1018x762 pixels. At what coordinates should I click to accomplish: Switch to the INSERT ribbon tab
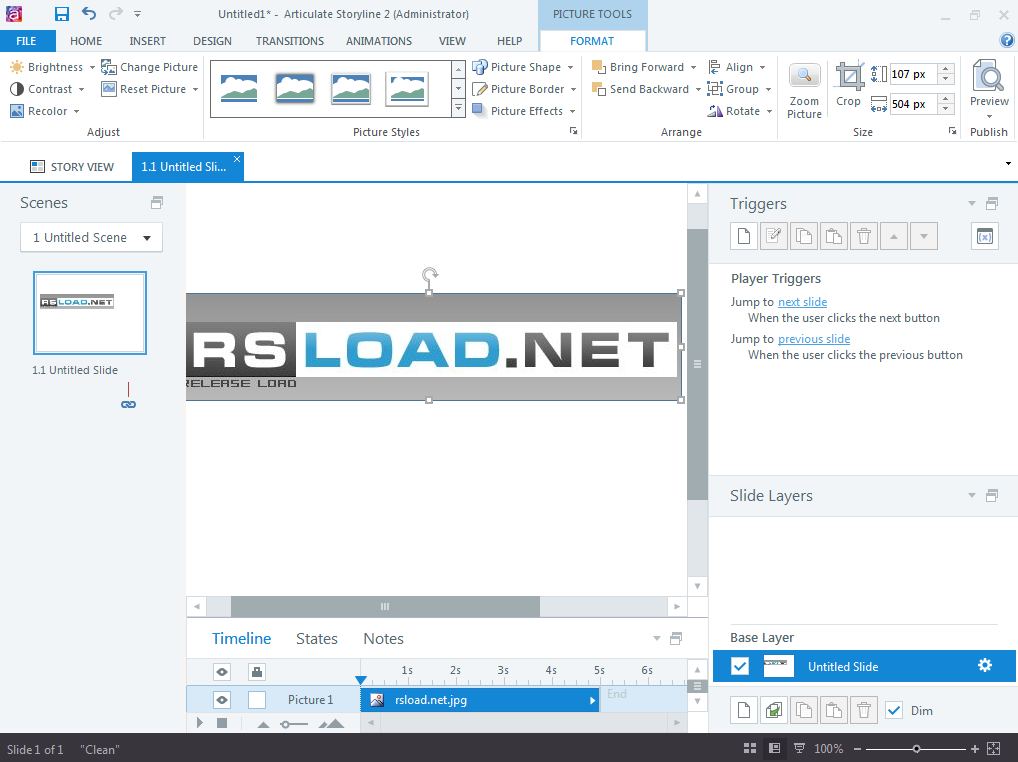tap(147, 41)
